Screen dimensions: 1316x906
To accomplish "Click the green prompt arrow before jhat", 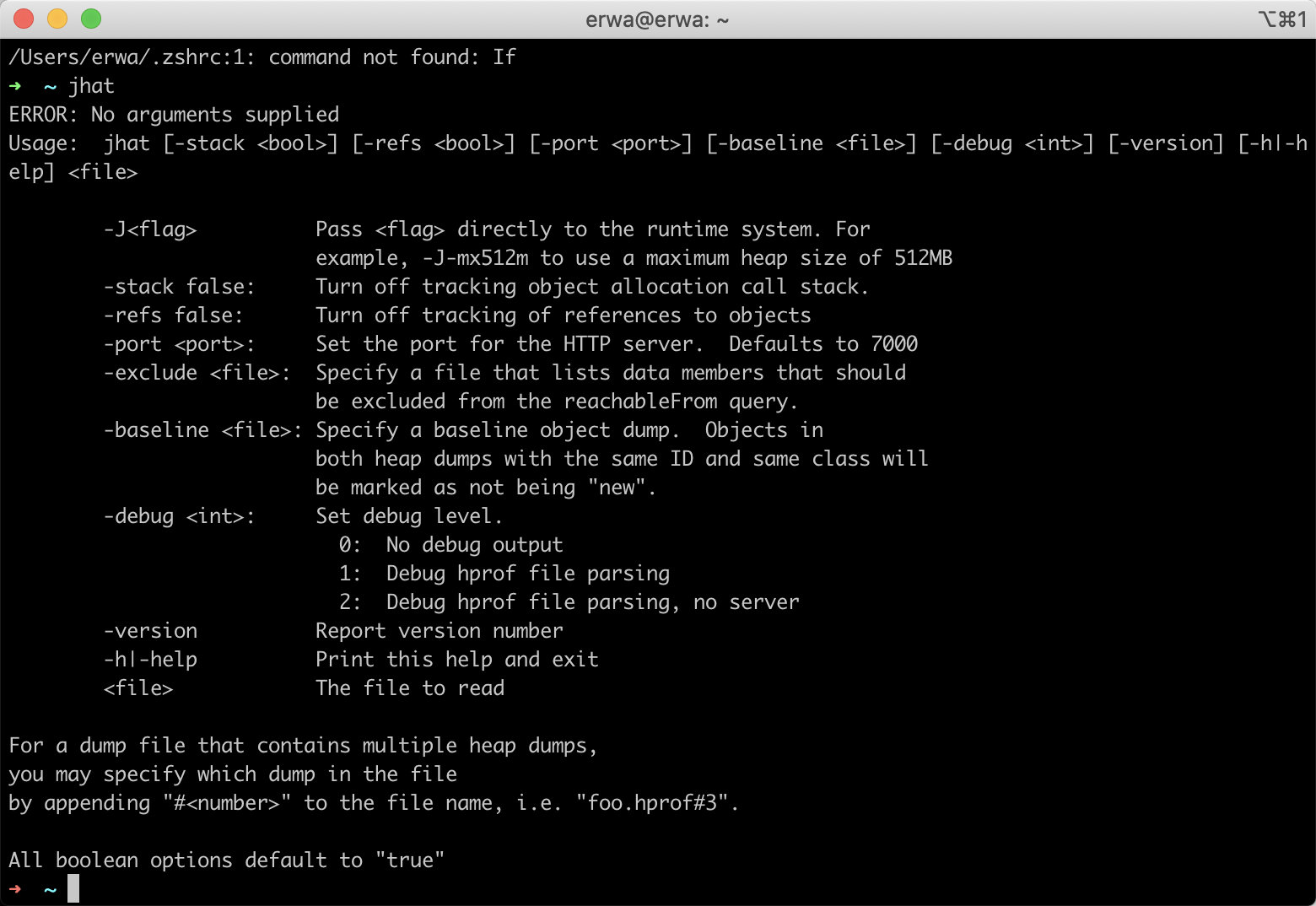I will [15, 86].
